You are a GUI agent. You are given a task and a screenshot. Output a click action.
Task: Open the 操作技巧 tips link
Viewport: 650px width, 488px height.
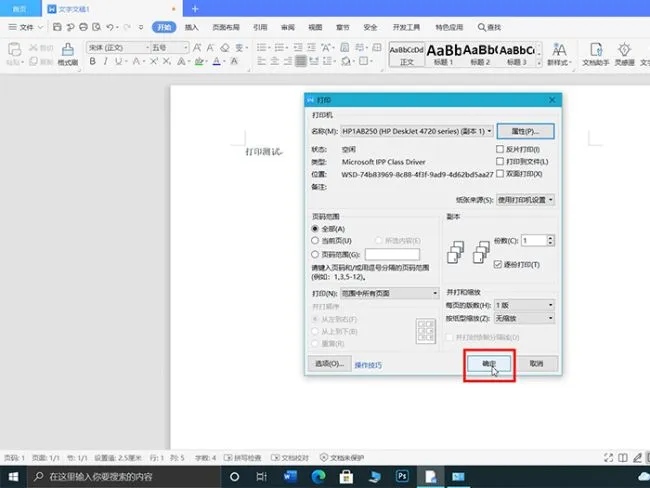click(368, 365)
